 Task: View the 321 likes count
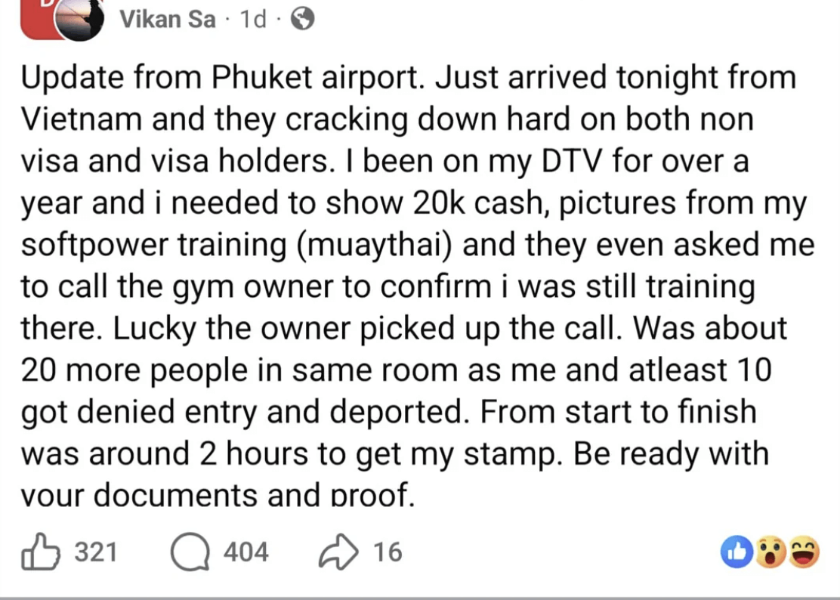click(x=97, y=552)
